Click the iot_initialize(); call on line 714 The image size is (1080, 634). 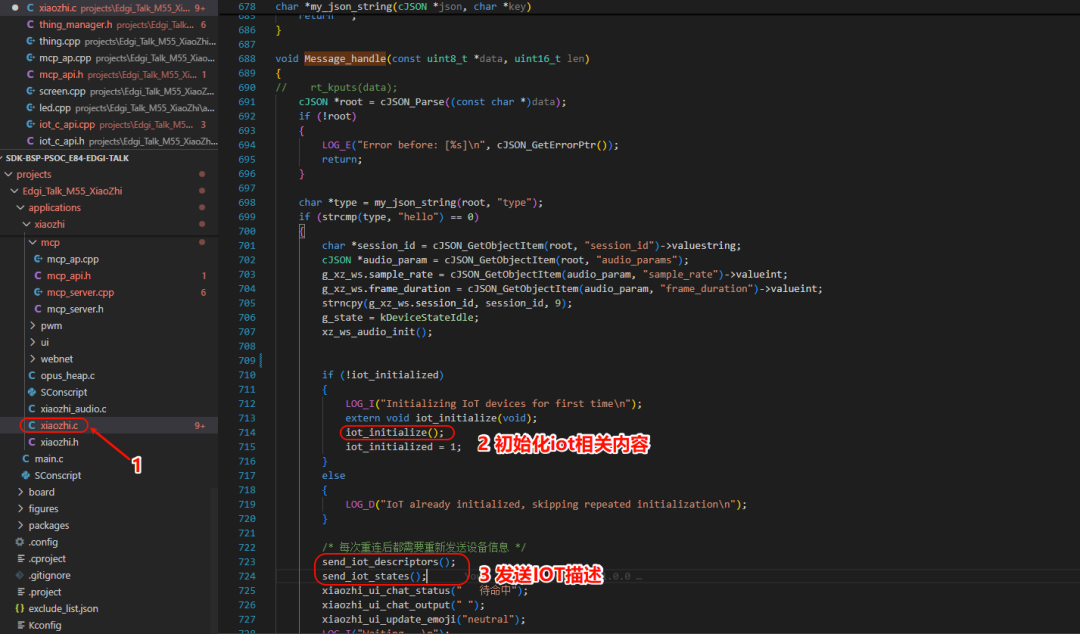pyautogui.click(x=395, y=432)
